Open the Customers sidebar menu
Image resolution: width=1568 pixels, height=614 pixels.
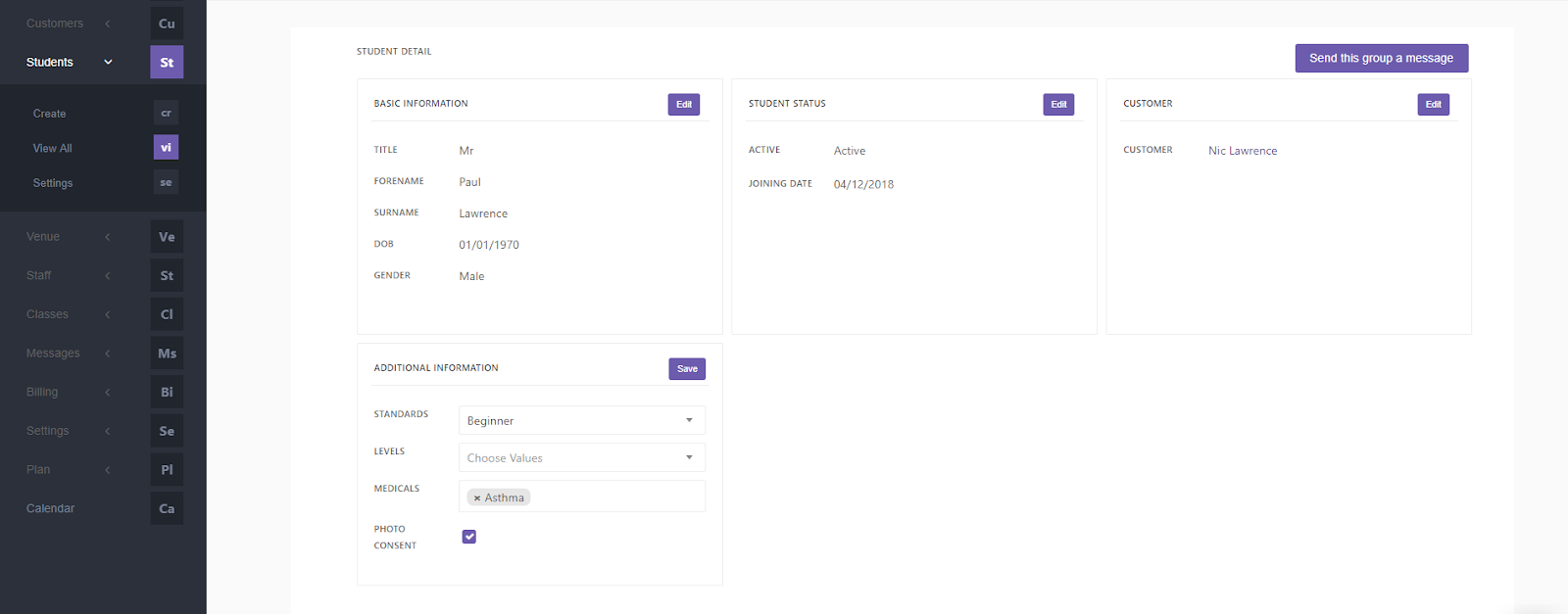coord(55,24)
